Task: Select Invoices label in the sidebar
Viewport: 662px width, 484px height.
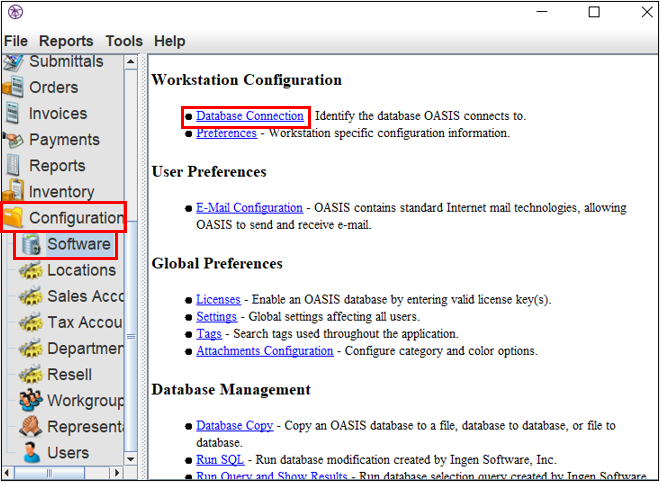Action: pyautogui.click(x=58, y=114)
